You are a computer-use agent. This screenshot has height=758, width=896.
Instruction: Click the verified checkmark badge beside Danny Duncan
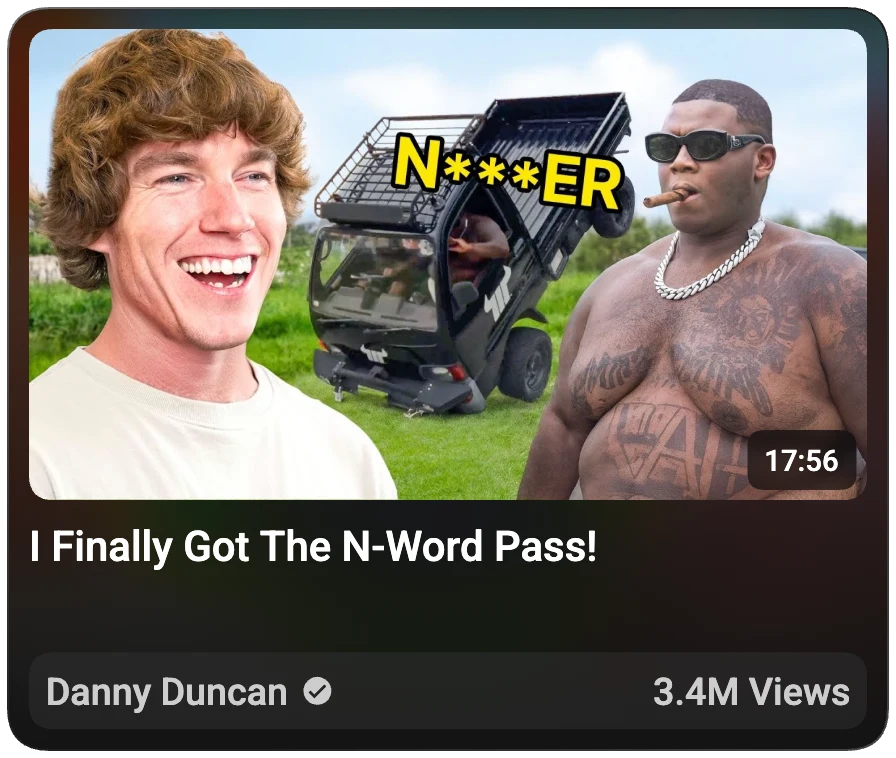coord(317,691)
